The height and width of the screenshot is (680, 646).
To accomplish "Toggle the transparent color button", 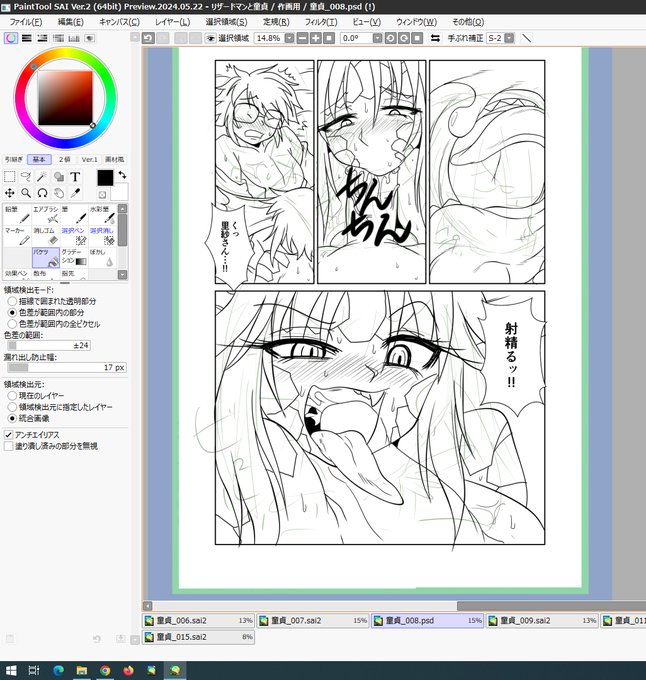I will coord(102,195).
